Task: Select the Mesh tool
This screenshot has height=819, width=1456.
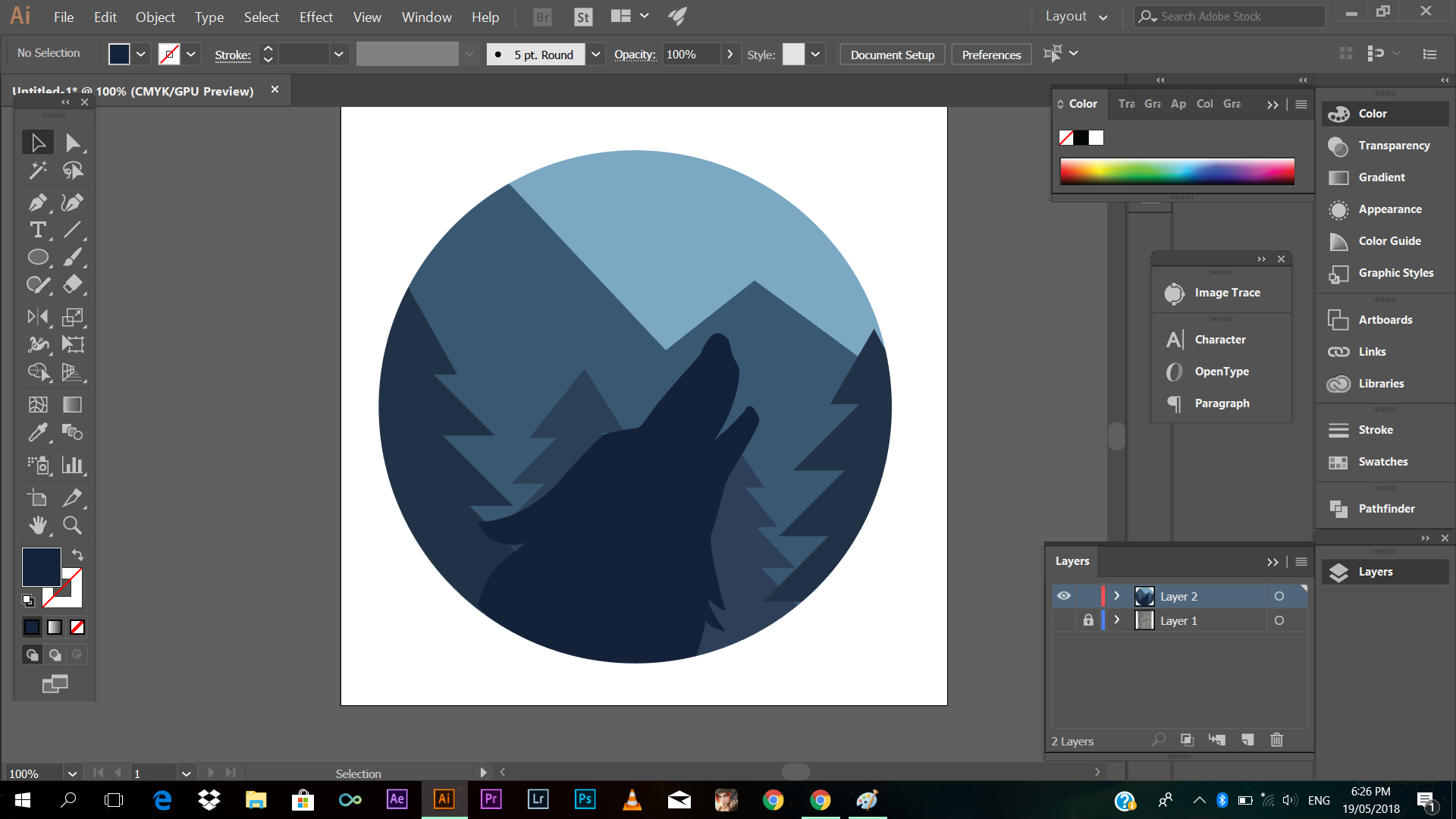Action: click(38, 405)
